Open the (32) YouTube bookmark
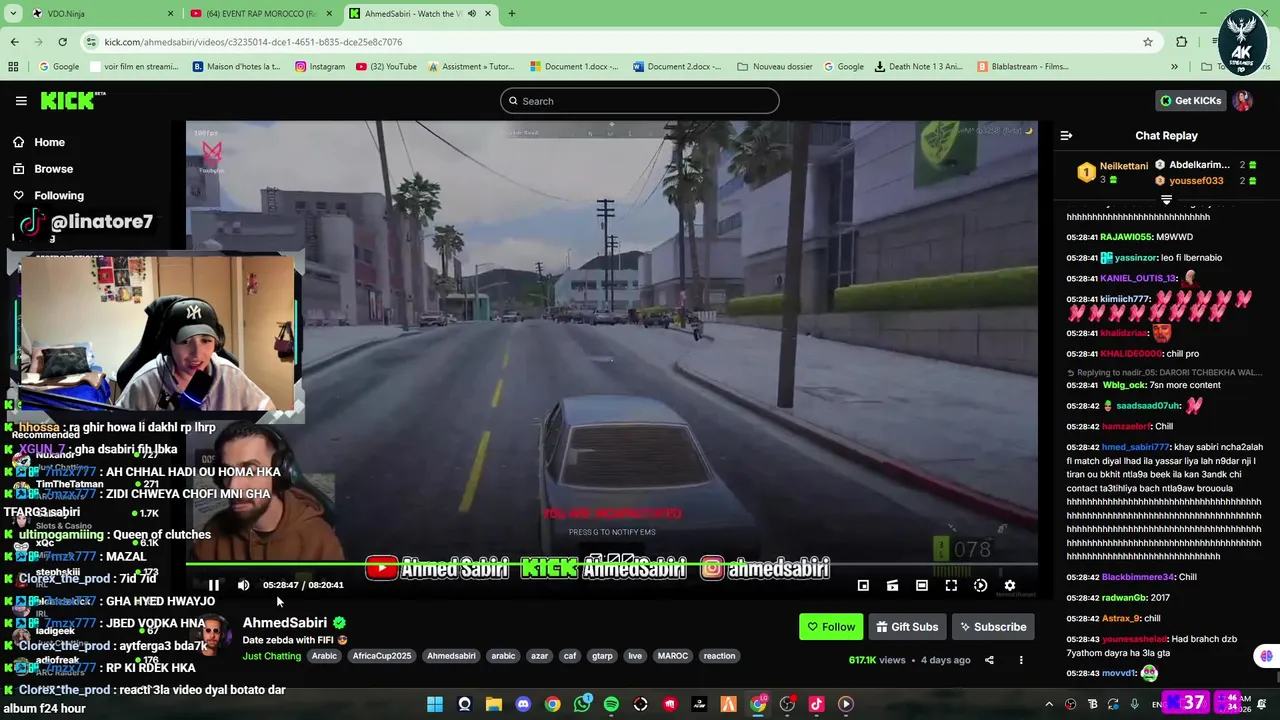This screenshot has height=720, width=1280. [x=384, y=67]
